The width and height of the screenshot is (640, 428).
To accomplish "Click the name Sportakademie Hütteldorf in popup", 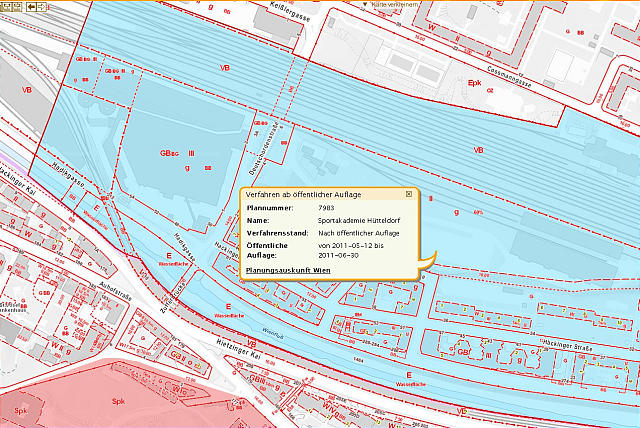I will 359,220.
